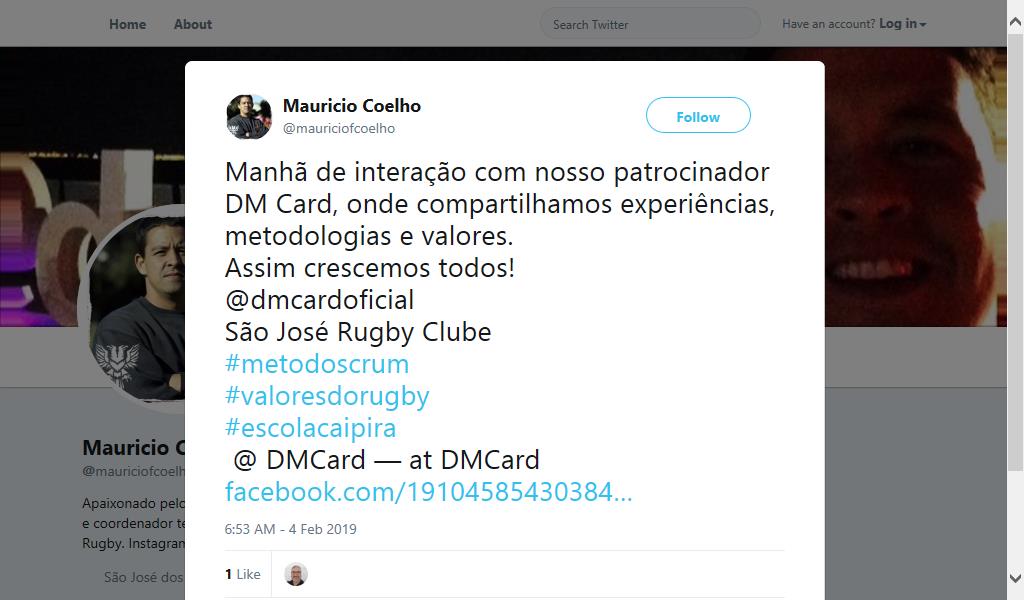1024x600 pixels.
Task: Open the #escolacaipira hashtag
Action: 310,428
